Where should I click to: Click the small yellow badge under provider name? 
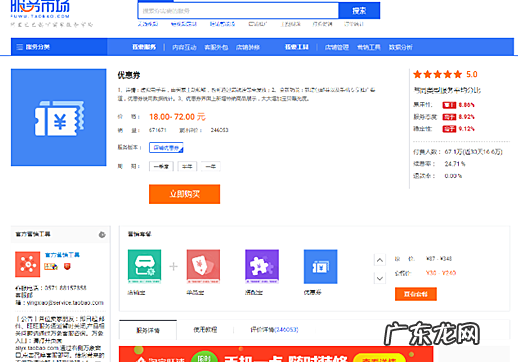51,266
